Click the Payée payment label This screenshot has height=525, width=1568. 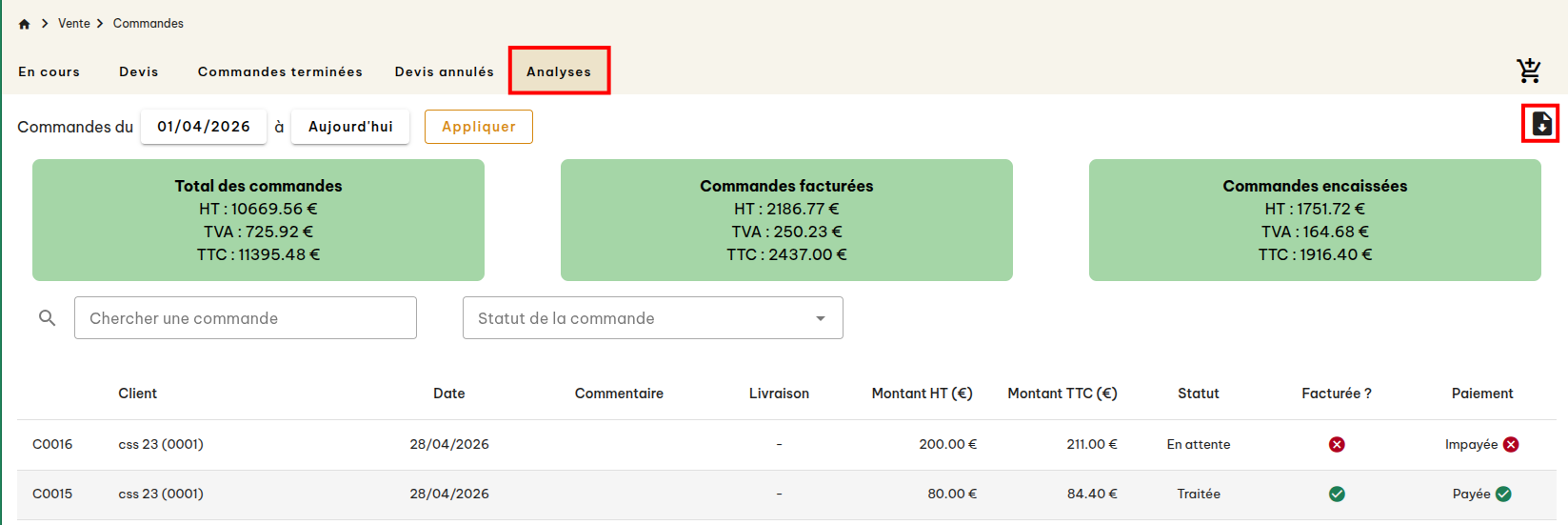point(1471,495)
